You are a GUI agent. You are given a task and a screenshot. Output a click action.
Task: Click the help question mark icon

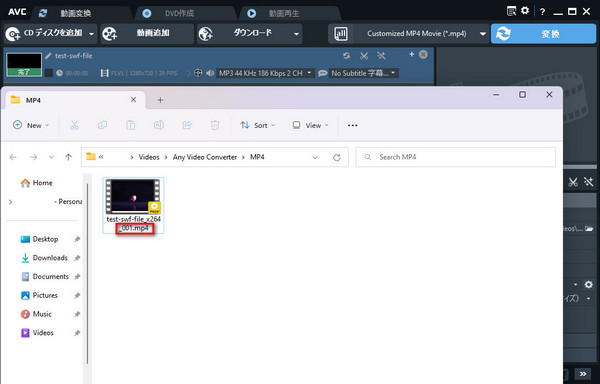(542, 12)
